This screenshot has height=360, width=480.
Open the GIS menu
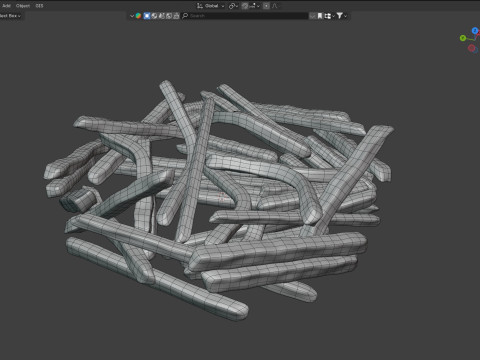tap(39, 6)
